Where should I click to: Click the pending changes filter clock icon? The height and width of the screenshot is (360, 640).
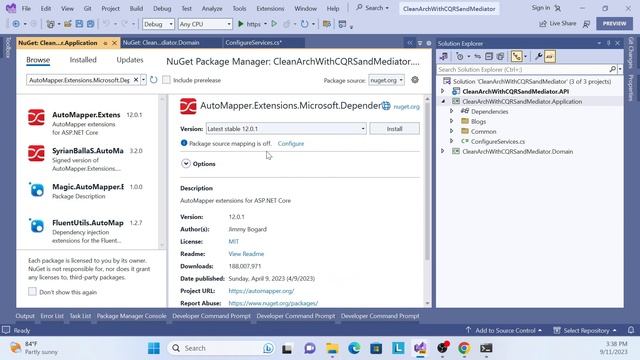[460, 57]
